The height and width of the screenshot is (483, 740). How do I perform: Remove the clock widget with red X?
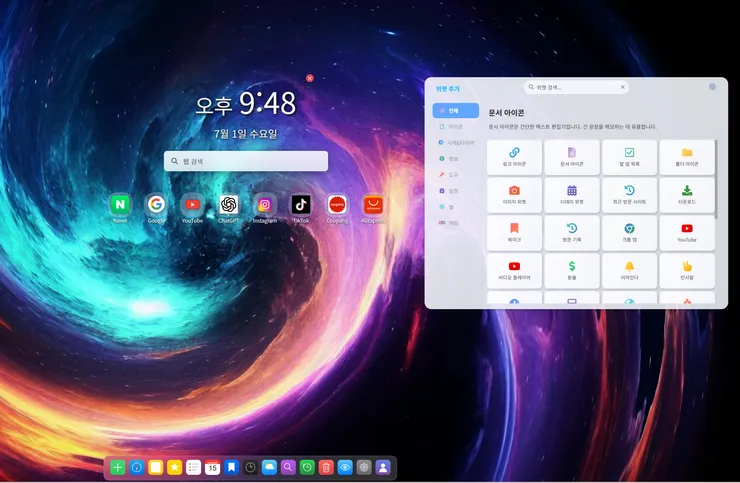pyautogui.click(x=310, y=78)
